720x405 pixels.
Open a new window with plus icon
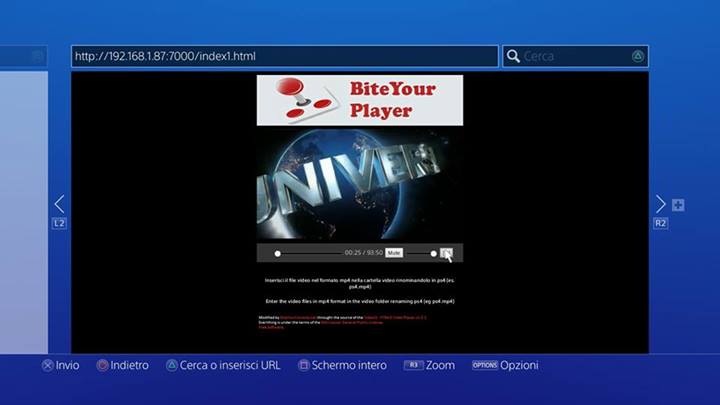(x=678, y=205)
